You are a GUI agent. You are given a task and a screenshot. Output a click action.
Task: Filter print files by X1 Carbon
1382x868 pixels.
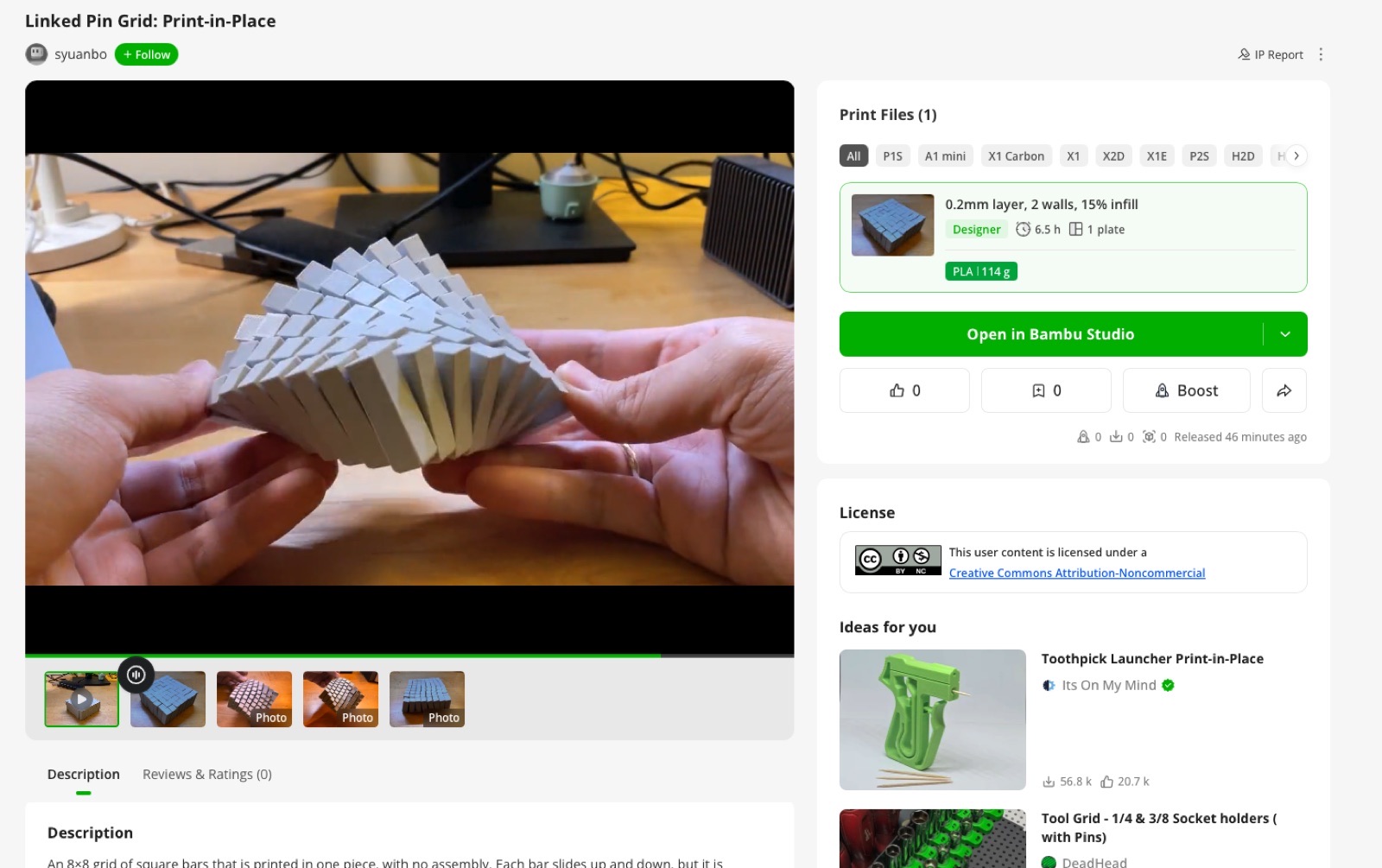(x=1016, y=155)
